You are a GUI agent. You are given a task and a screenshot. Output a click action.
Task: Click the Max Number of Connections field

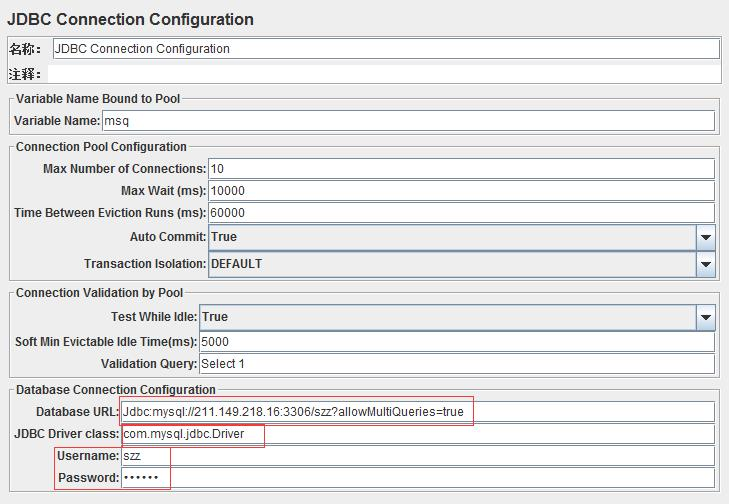[461, 169]
